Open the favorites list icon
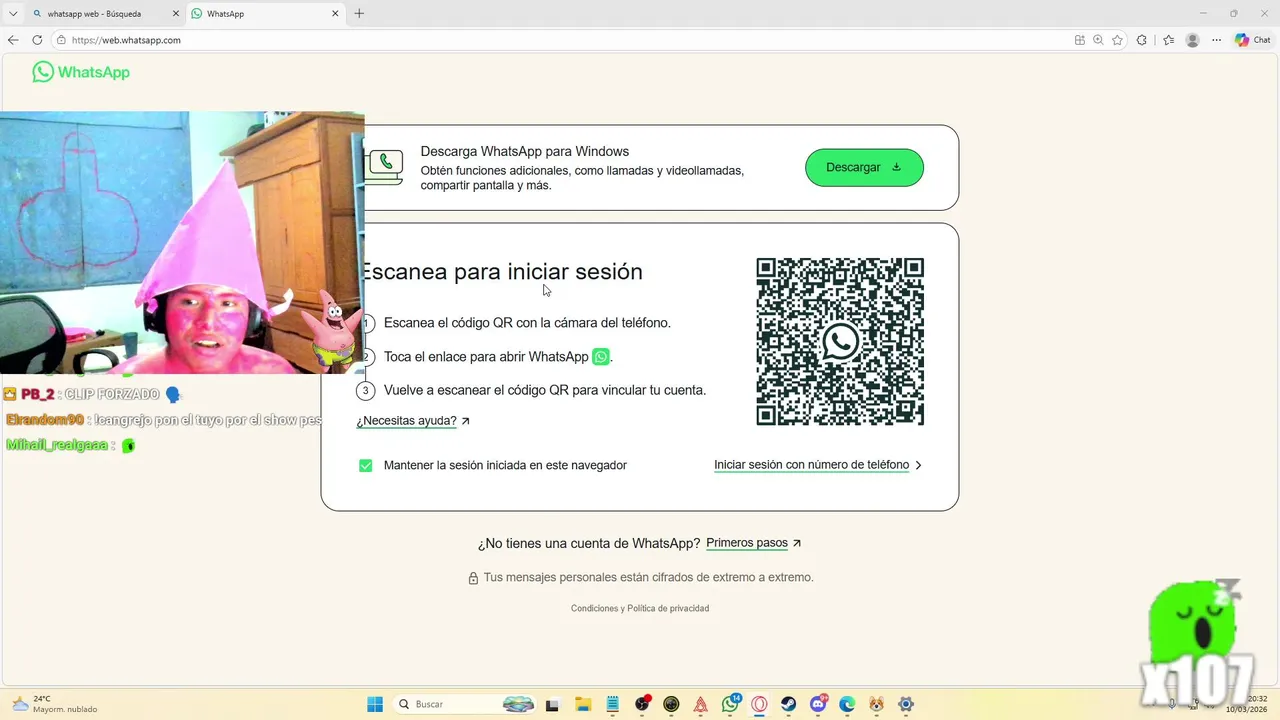Image resolution: width=1280 pixels, height=720 pixels. click(1168, 40)
